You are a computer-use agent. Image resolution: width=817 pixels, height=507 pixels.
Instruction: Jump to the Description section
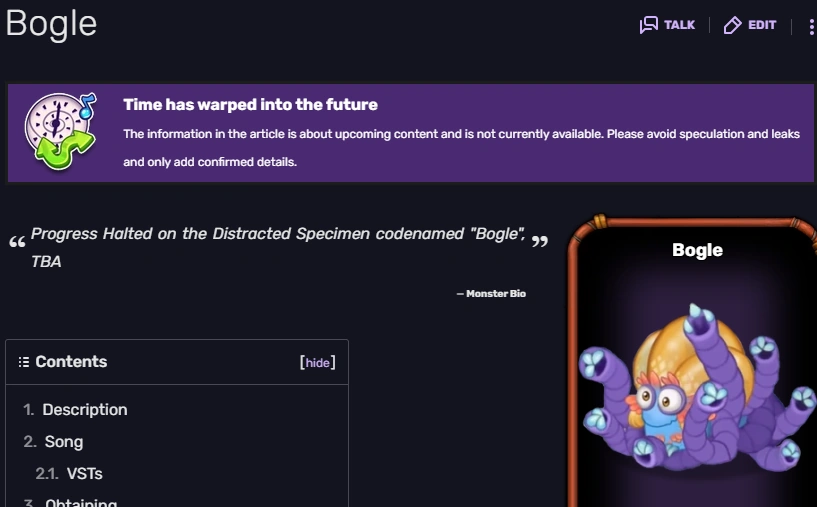85,410
